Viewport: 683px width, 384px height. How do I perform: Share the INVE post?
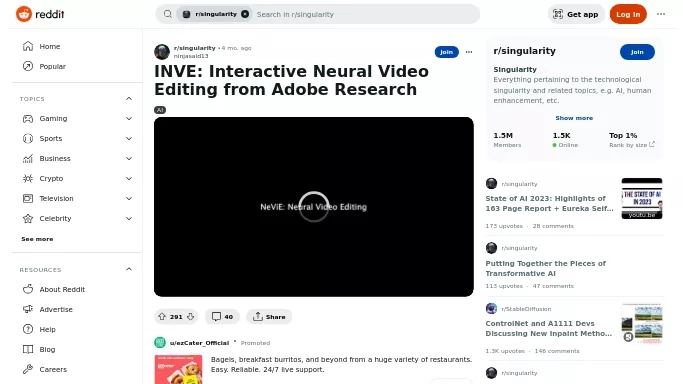[269, 317]
